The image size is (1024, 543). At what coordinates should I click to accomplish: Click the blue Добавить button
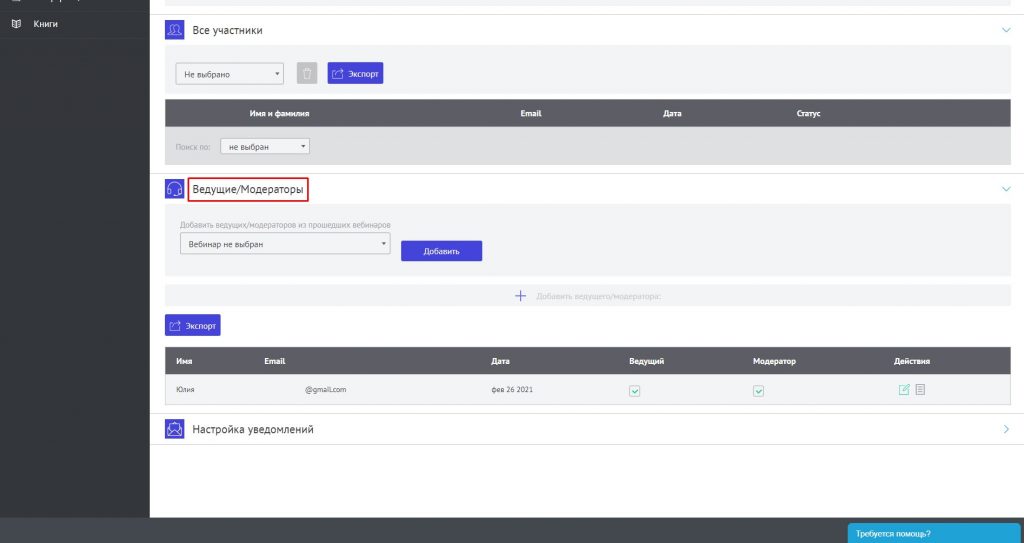(x=441, y=251)
